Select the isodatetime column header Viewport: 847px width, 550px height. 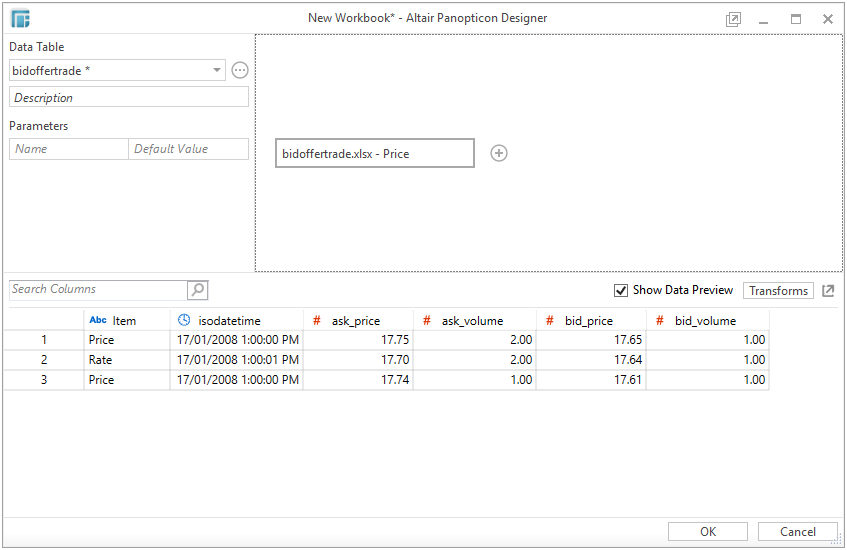click(x=237, y=320)
